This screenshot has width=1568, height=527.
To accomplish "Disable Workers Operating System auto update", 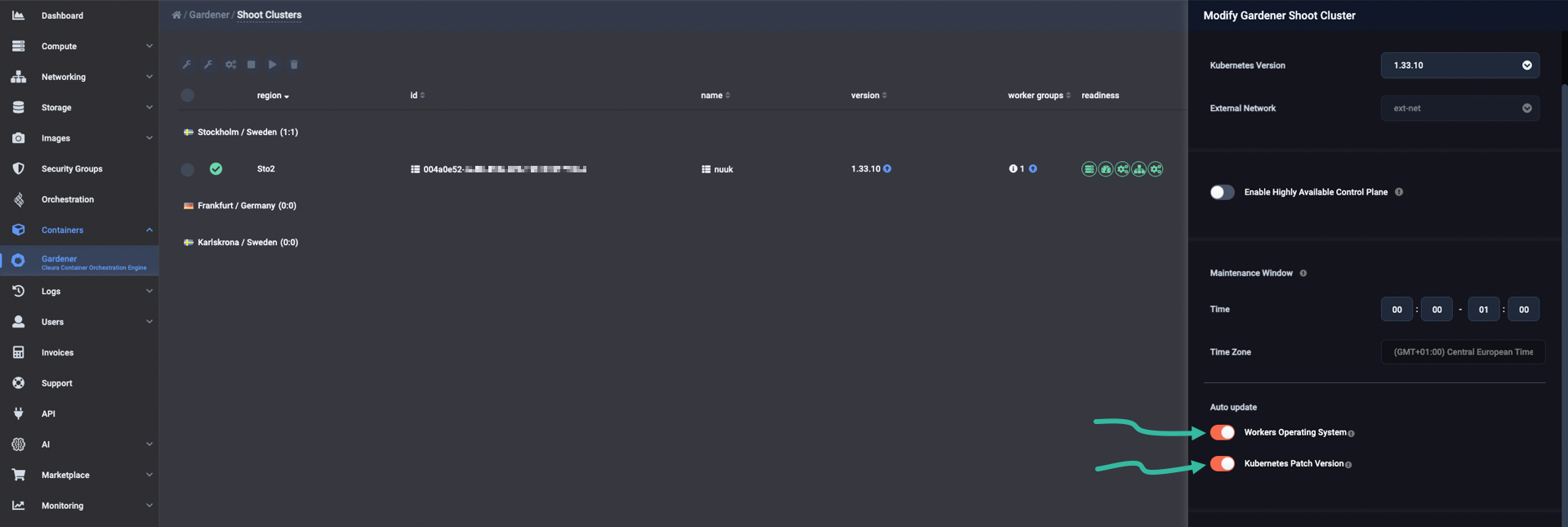I will [1222, 432].
